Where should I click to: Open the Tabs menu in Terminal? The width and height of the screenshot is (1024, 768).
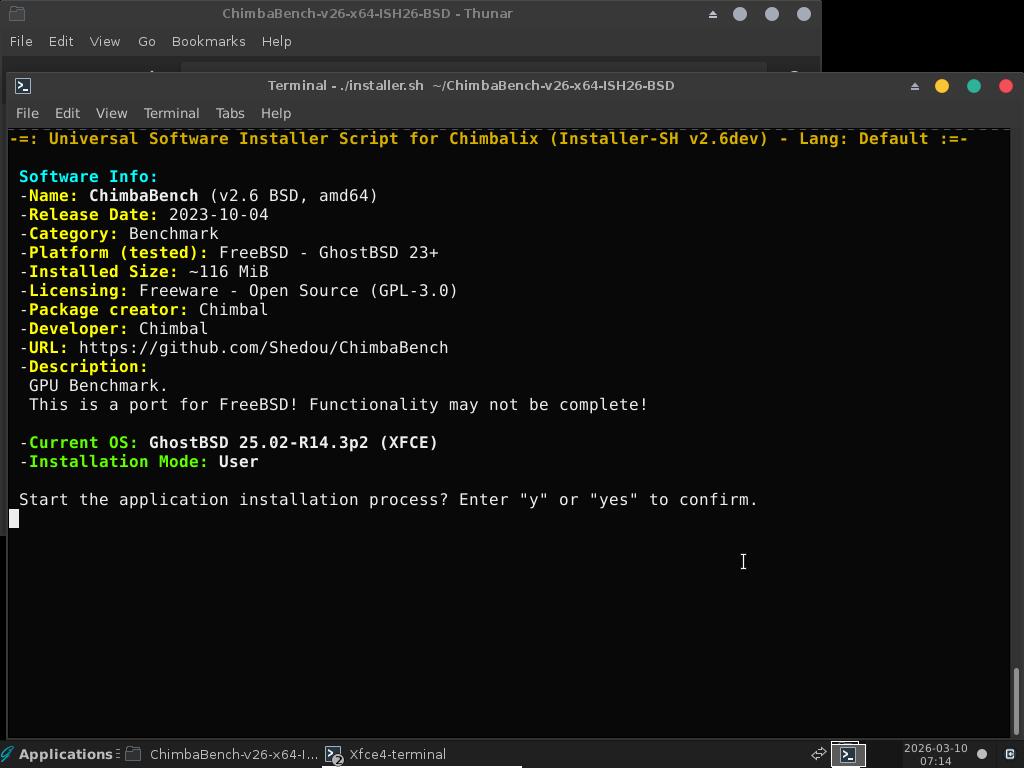[230, 114]
